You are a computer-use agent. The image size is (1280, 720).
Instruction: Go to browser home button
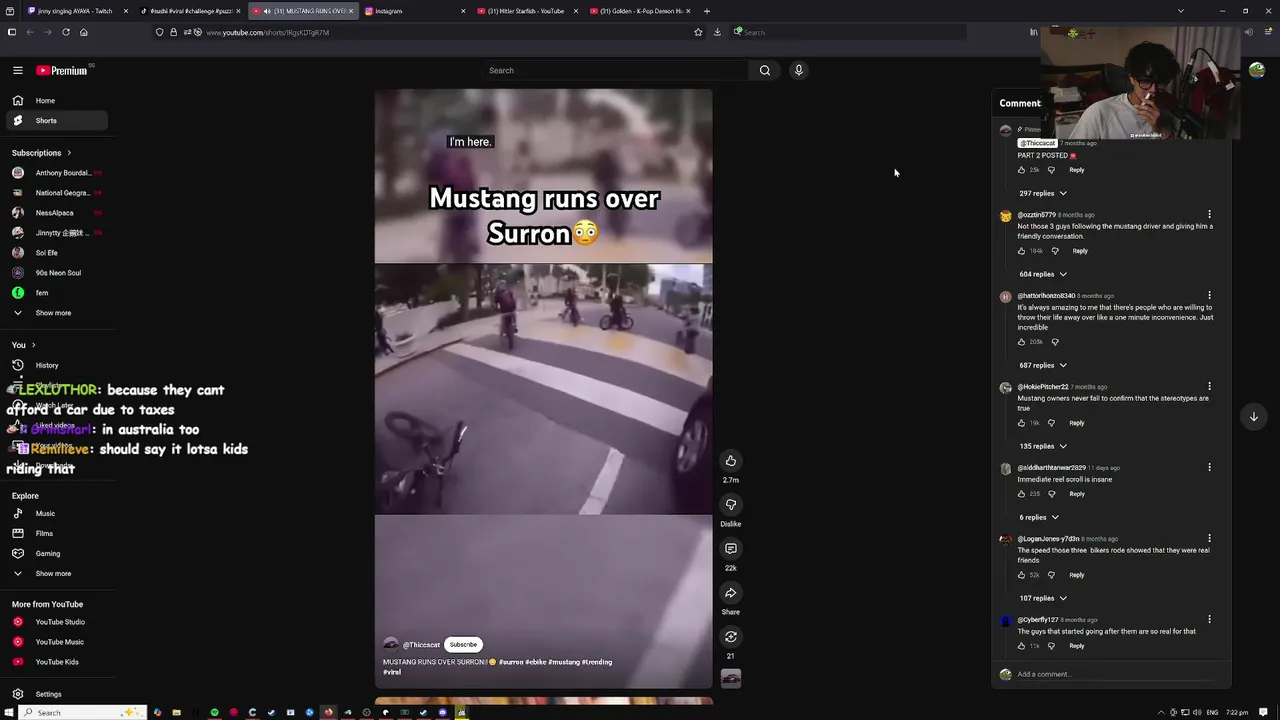tap(84, 32)
